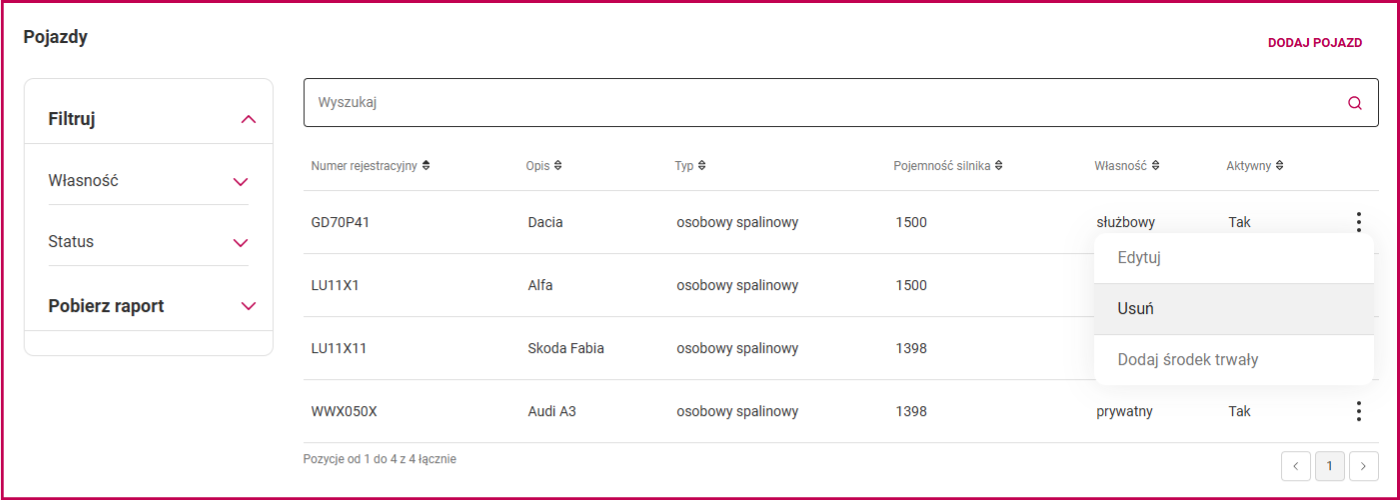Sort by Numer rejestracyjny column arrows
This screenshot has height=500, width=1400.
pos(427,166)
